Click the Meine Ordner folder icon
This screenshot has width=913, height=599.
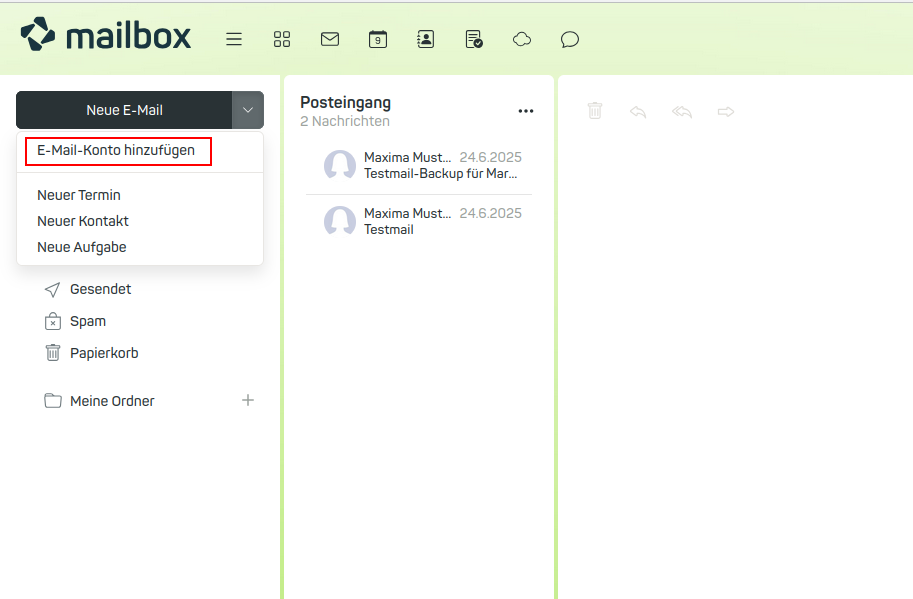pyautogui.click(x=52, y=400)
